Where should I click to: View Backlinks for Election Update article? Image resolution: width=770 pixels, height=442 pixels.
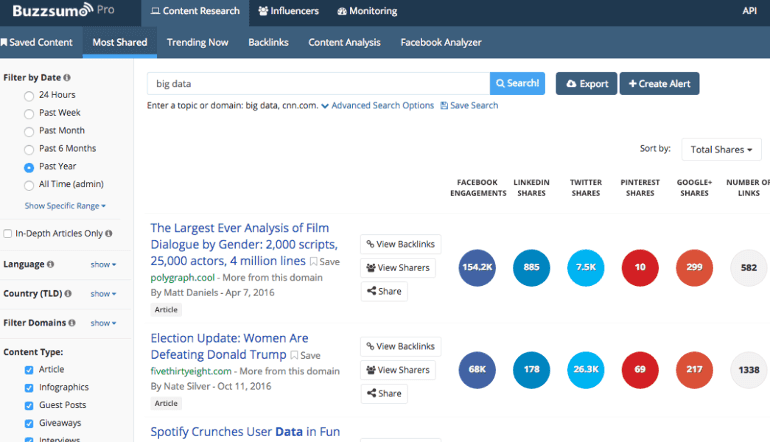coord(401,346)
